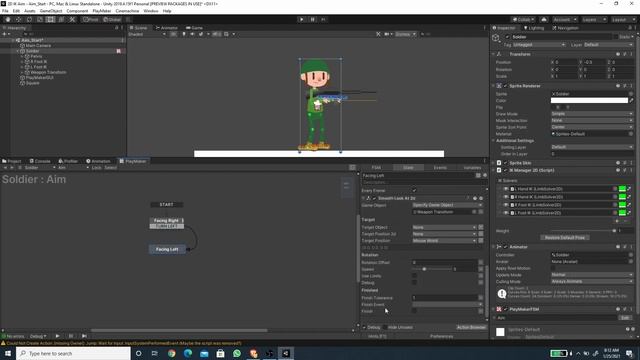Click the Action Browser button

pyautogui.click(x=471, y=327)
